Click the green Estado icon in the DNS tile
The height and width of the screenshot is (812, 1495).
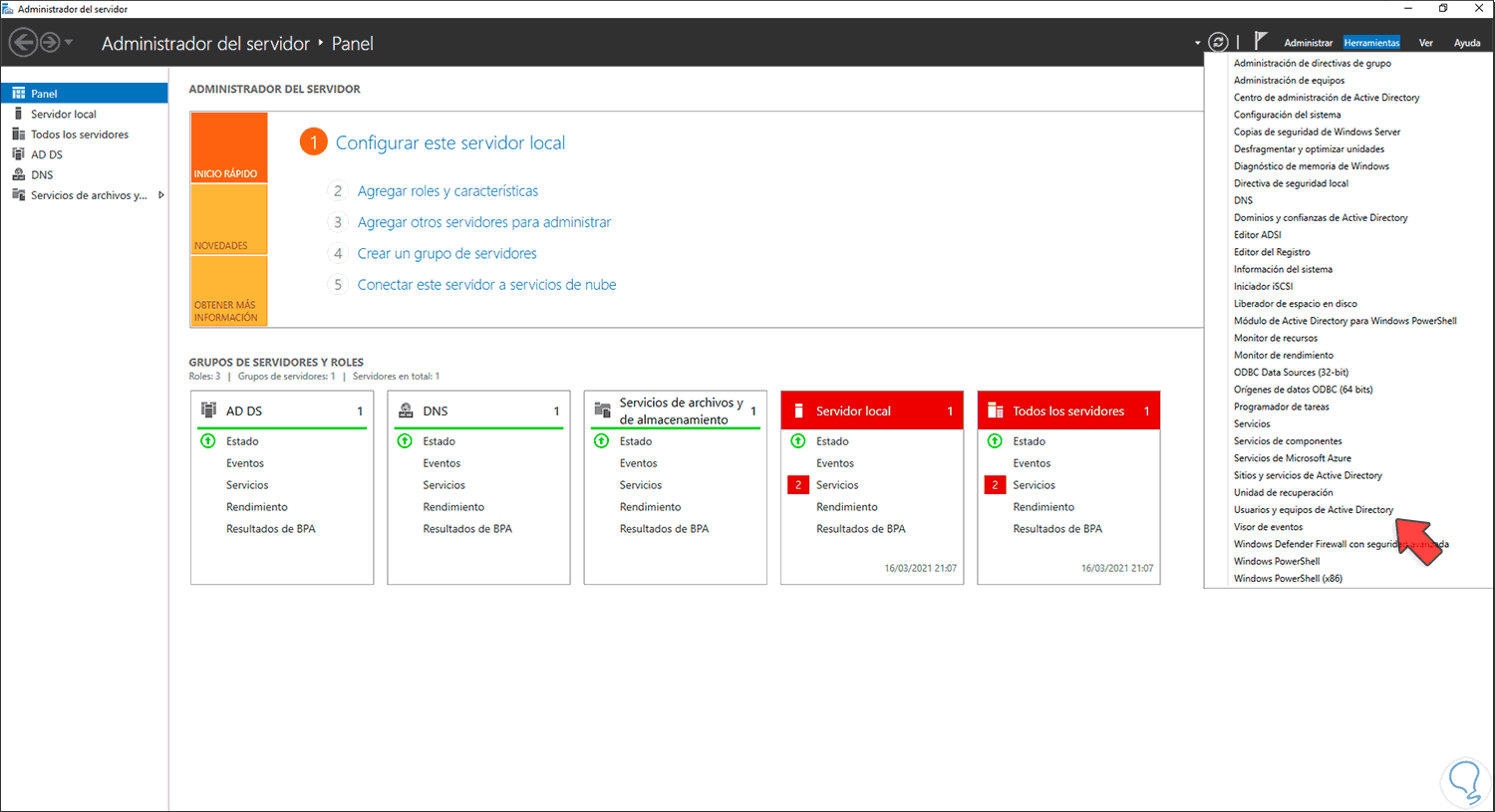[x=405, y=440]
